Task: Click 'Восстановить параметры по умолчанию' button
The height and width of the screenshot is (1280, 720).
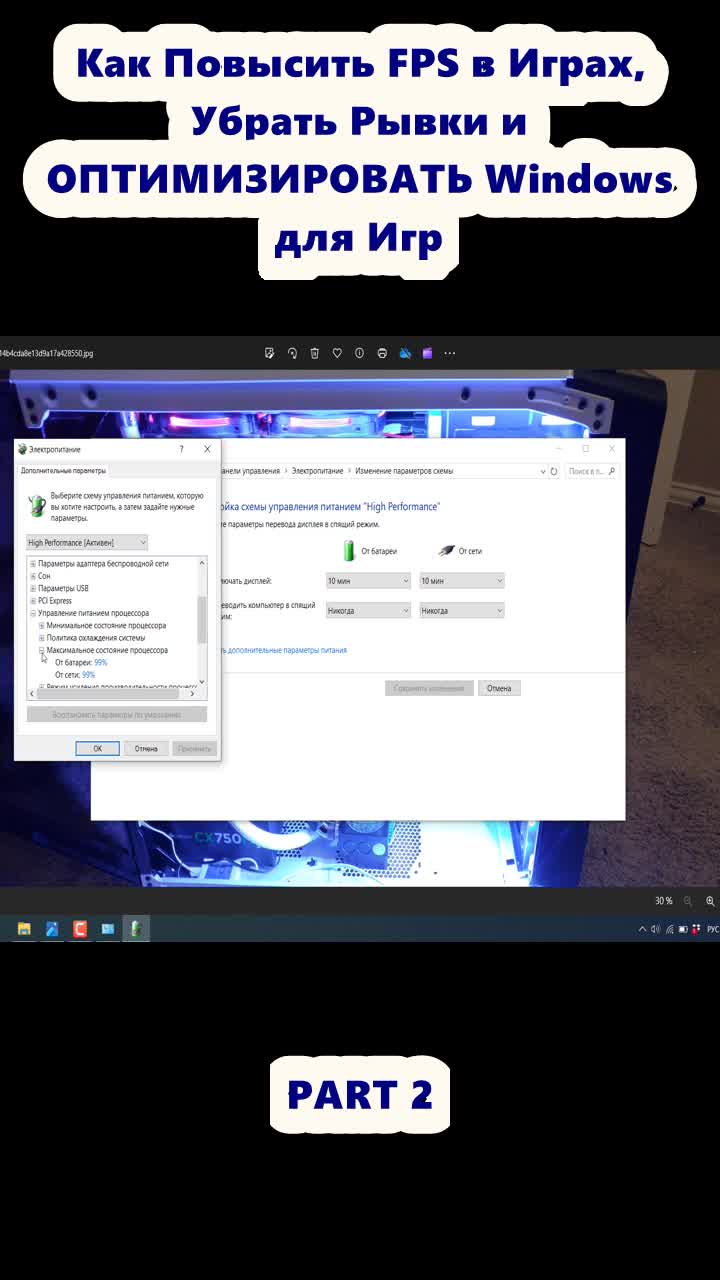Action: (116, 715)
